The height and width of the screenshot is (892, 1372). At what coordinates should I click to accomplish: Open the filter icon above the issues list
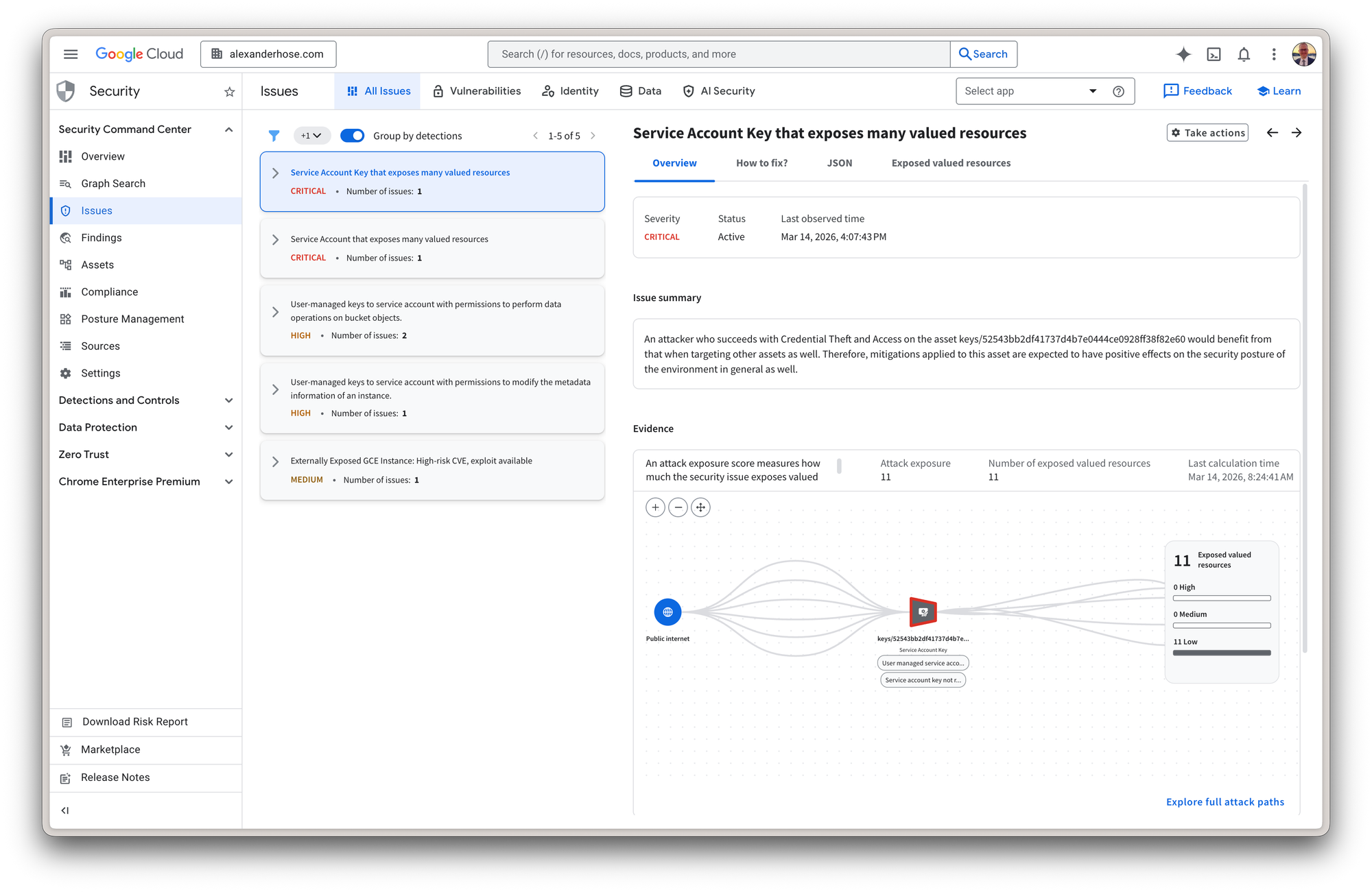274,135
